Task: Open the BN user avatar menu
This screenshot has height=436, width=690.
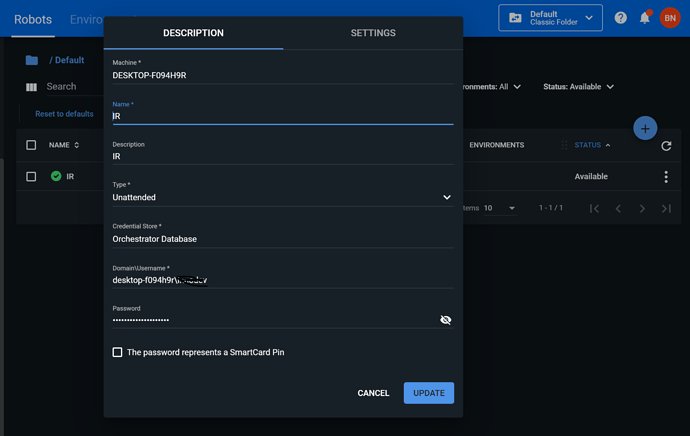Action: tap(670, 18)
